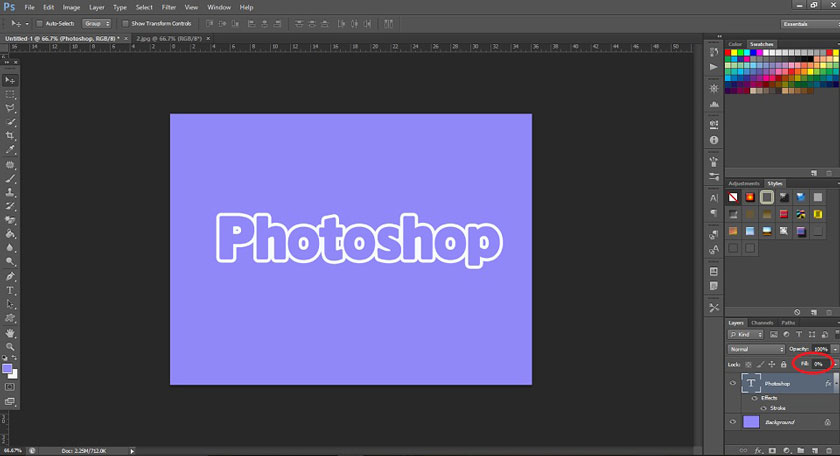
Task: Click the Clear Style icon in Styles panel
Action: (797, 312)
